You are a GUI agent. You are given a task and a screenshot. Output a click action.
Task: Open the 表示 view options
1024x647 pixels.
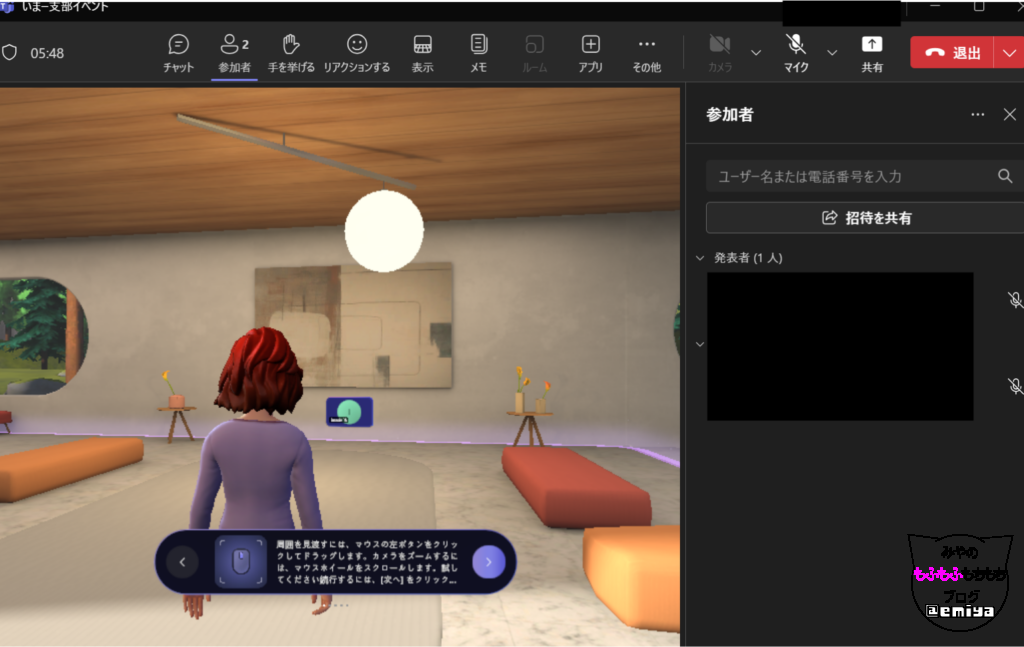pos(422,52)
